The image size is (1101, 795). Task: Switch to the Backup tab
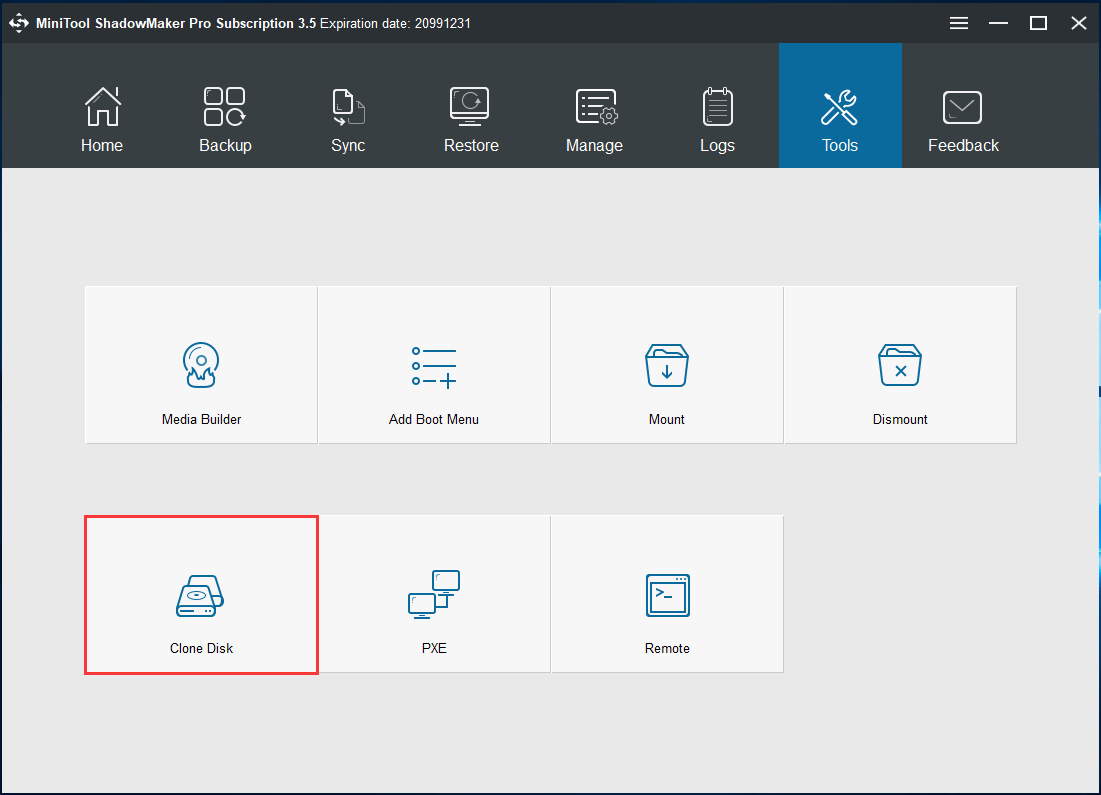[x=225, y=120]
